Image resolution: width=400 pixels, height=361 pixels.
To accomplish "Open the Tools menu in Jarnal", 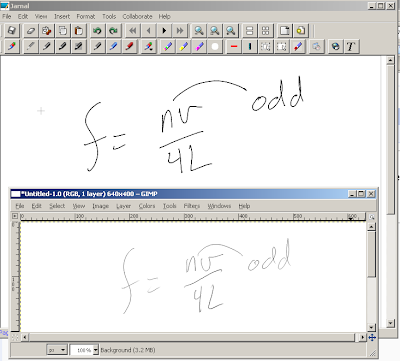I will click(109, 16).
